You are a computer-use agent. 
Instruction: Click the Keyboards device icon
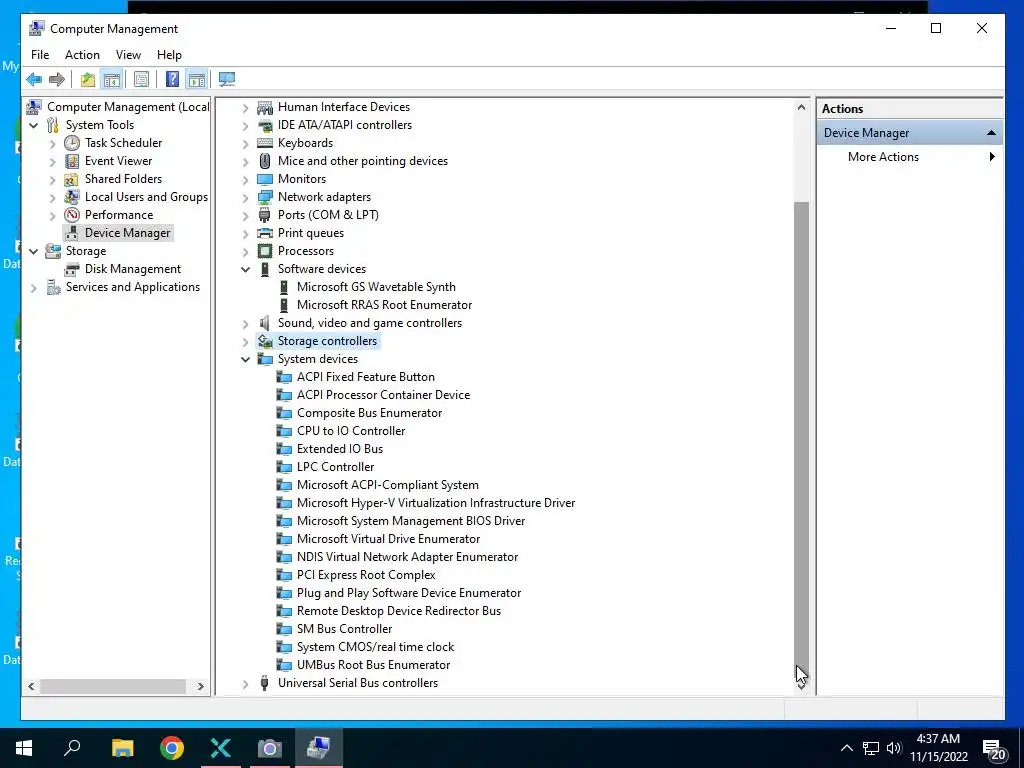tap(264, 143)
